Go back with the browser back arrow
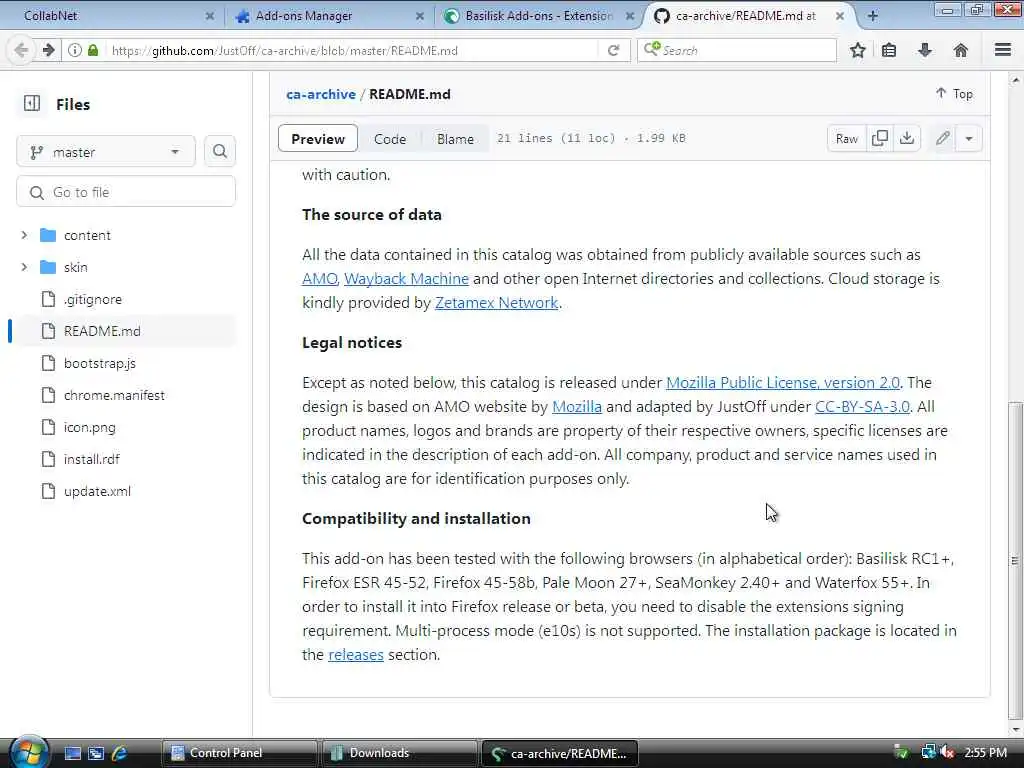The image size is (1024, 768). 21,50
